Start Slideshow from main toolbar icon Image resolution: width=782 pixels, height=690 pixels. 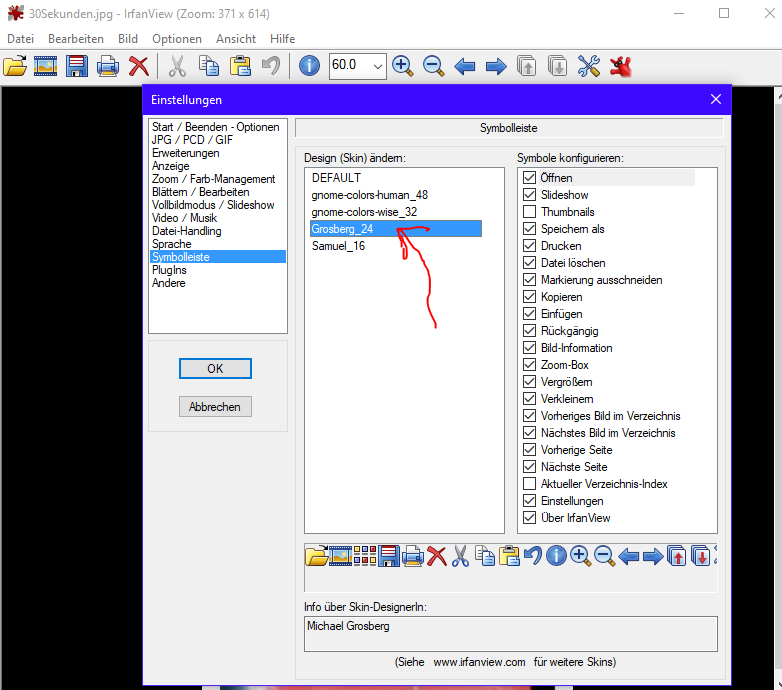45,66
